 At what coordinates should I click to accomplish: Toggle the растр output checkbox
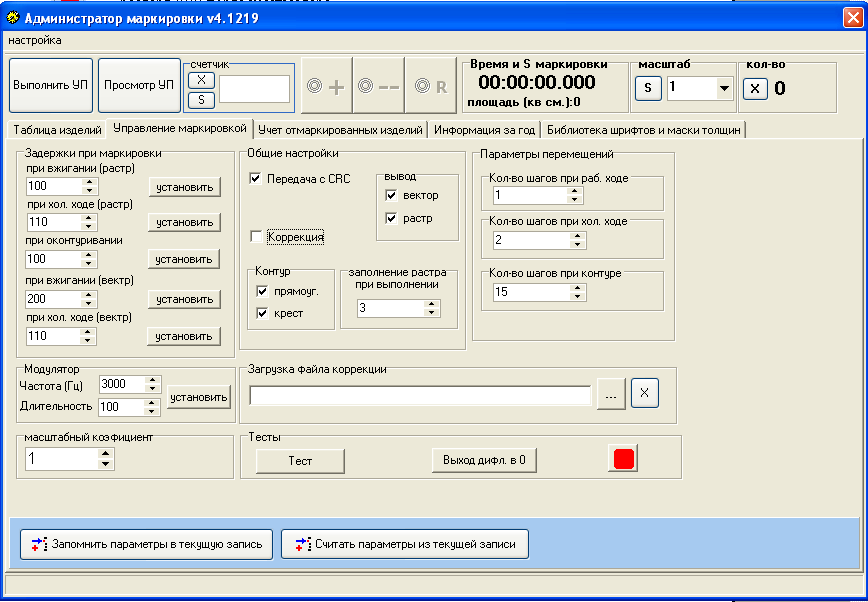[391, 218]
